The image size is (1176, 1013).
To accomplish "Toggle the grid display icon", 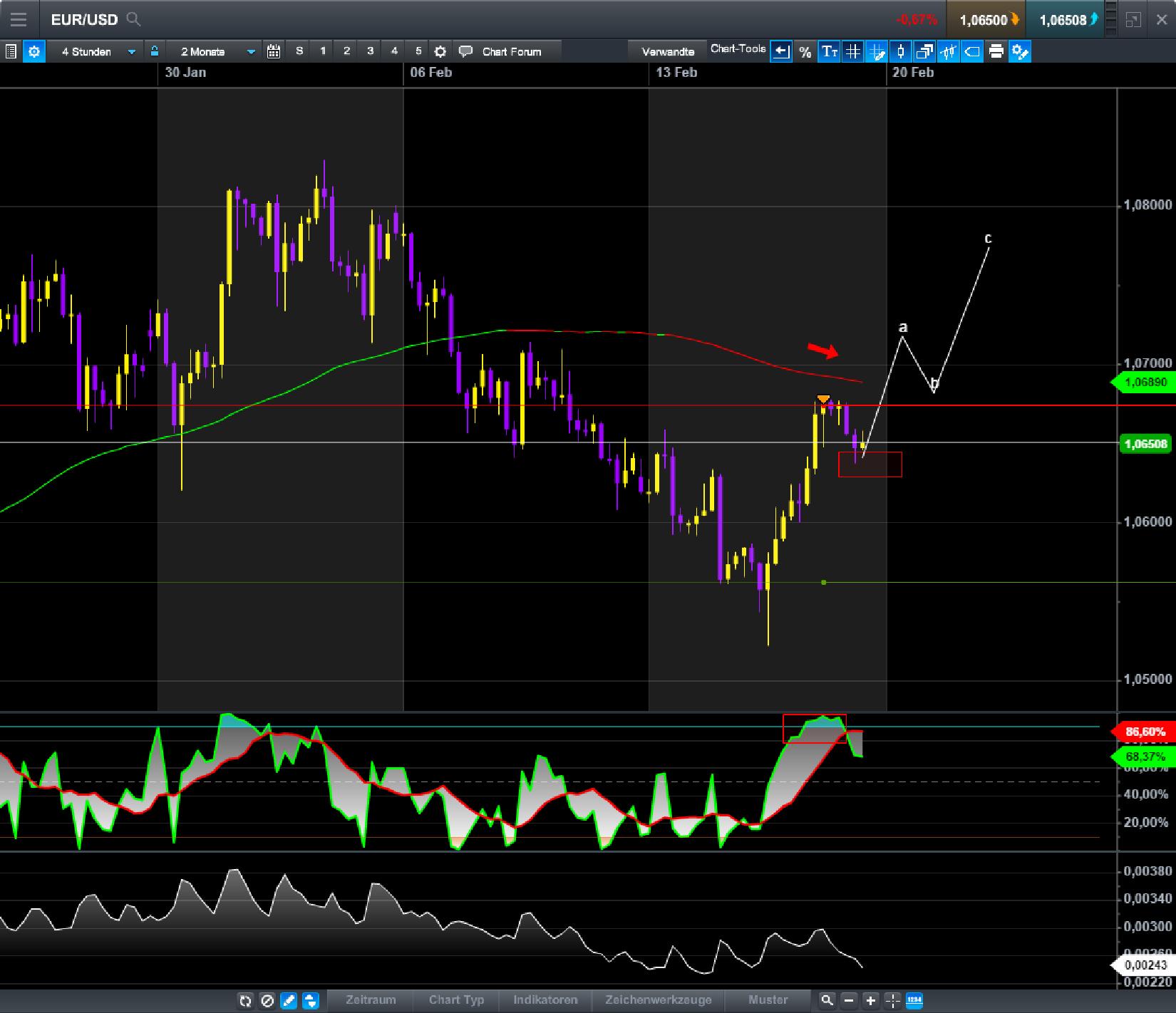I will pos(852,51).
